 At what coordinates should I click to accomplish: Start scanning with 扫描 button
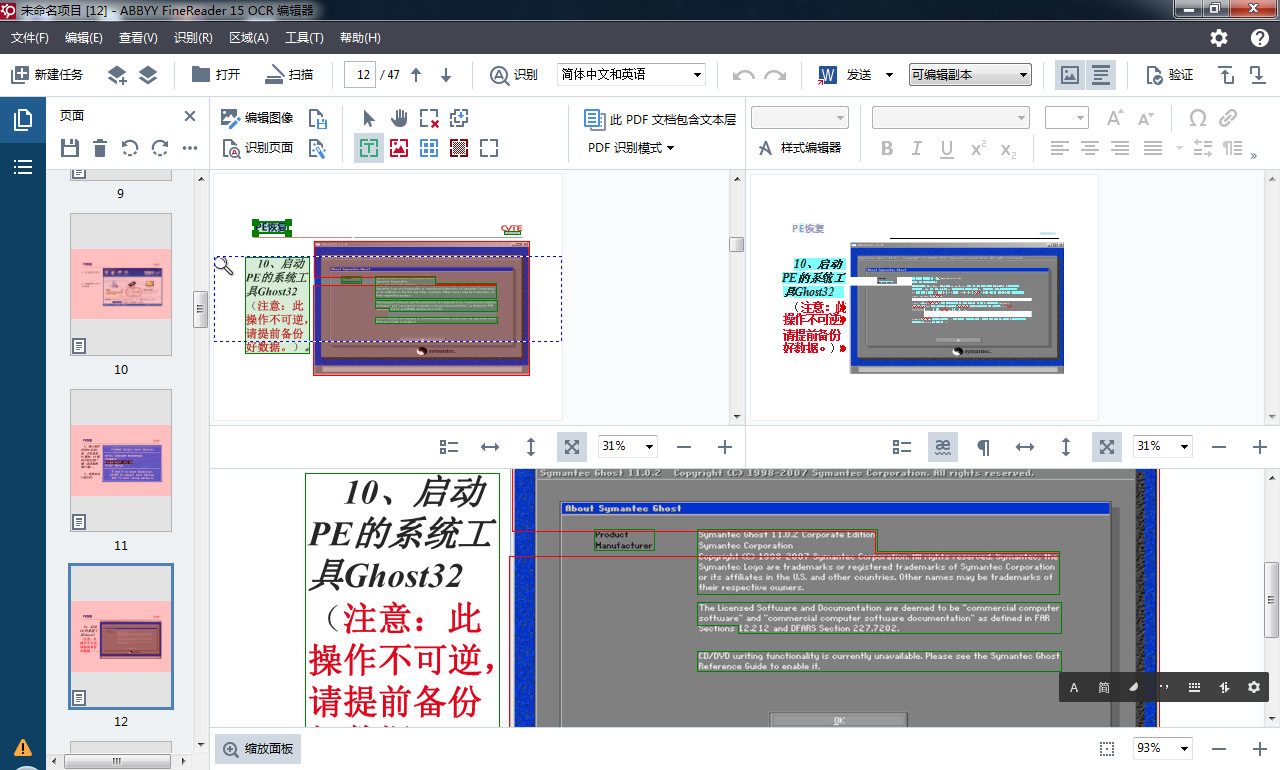[x=289, y=75]
